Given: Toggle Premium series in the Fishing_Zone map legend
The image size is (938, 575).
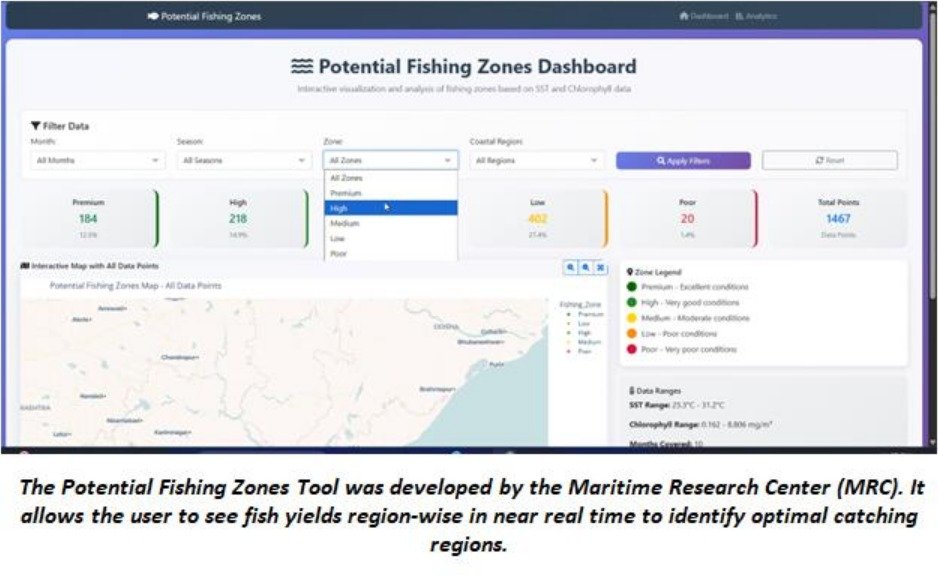Looking at the screenshot, I should 584,314.
